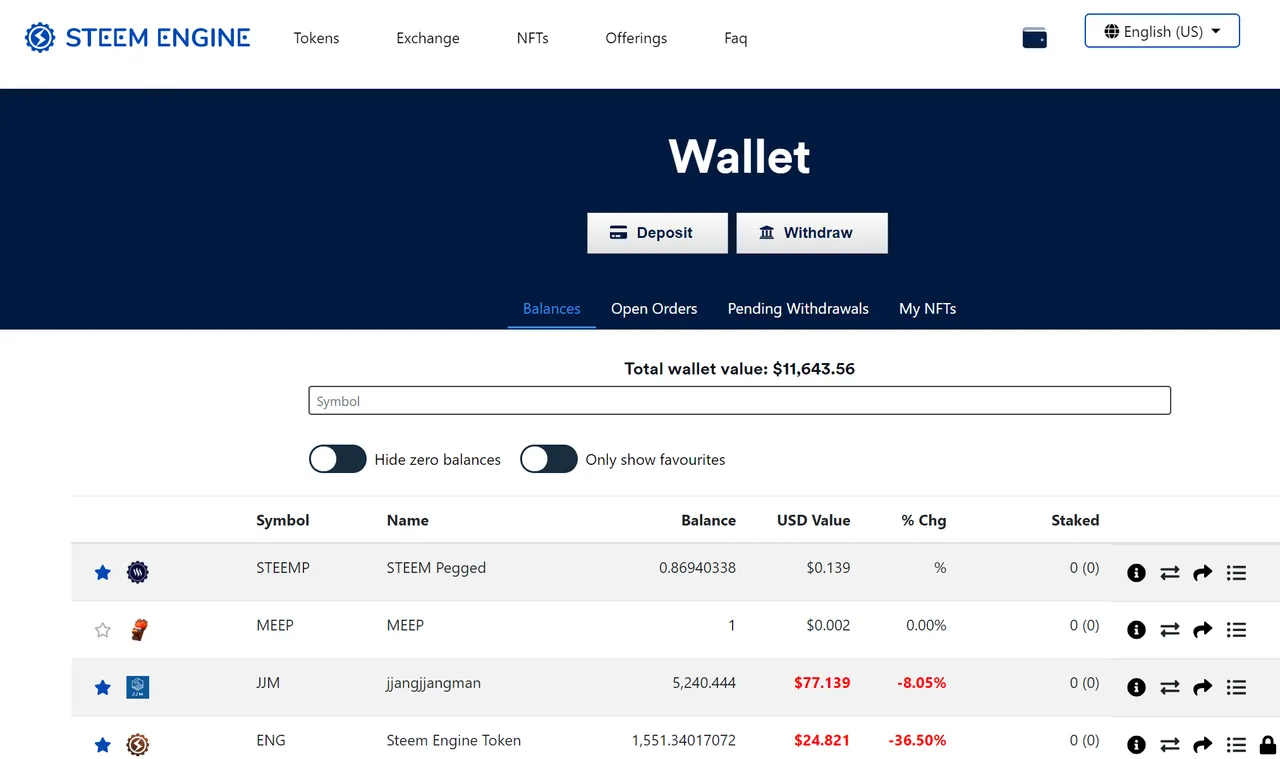This screenshot has width=1280, height=759.
Task: Click the Deposit button
Action: pyautogui.click(x=657, y=233)
